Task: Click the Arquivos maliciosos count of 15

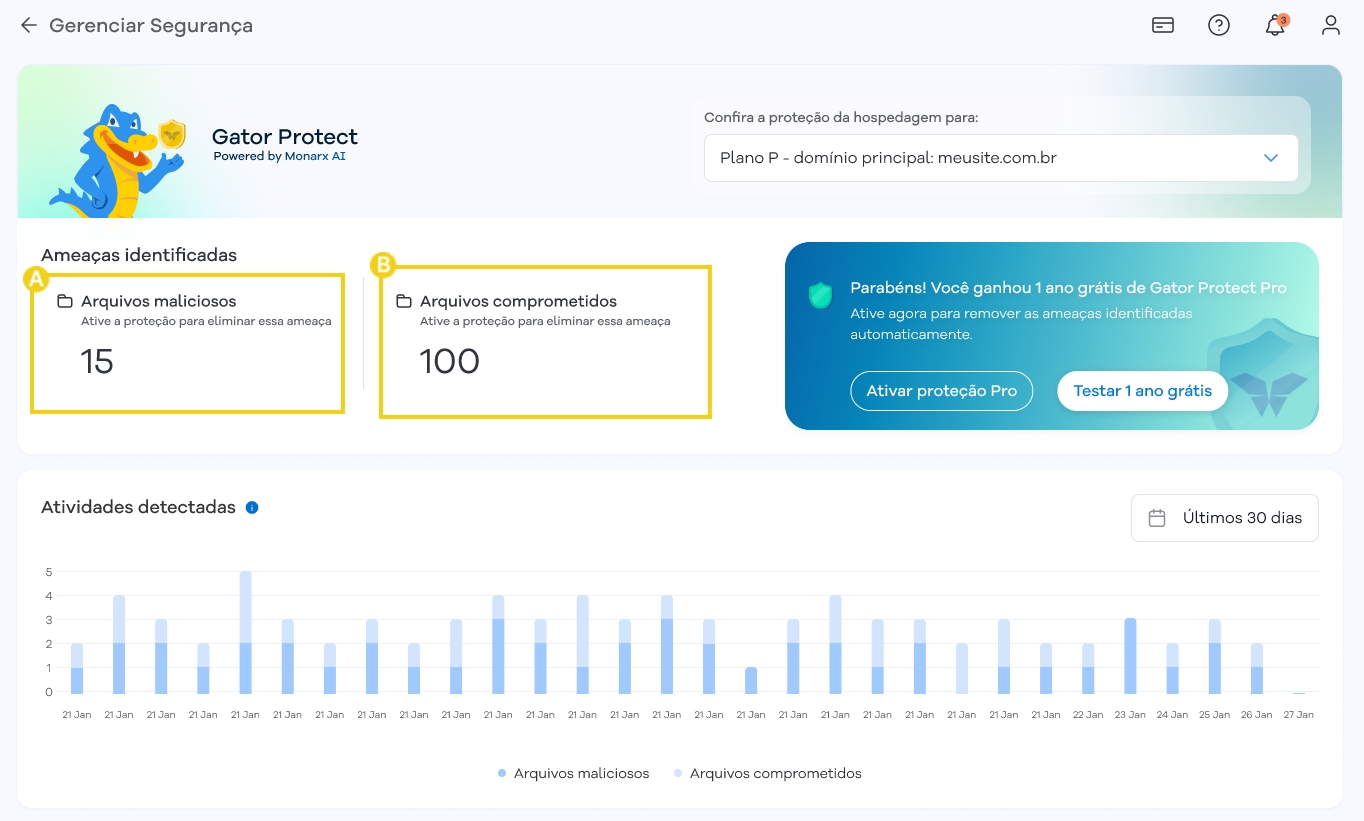Action: click(x=97, y=362)
